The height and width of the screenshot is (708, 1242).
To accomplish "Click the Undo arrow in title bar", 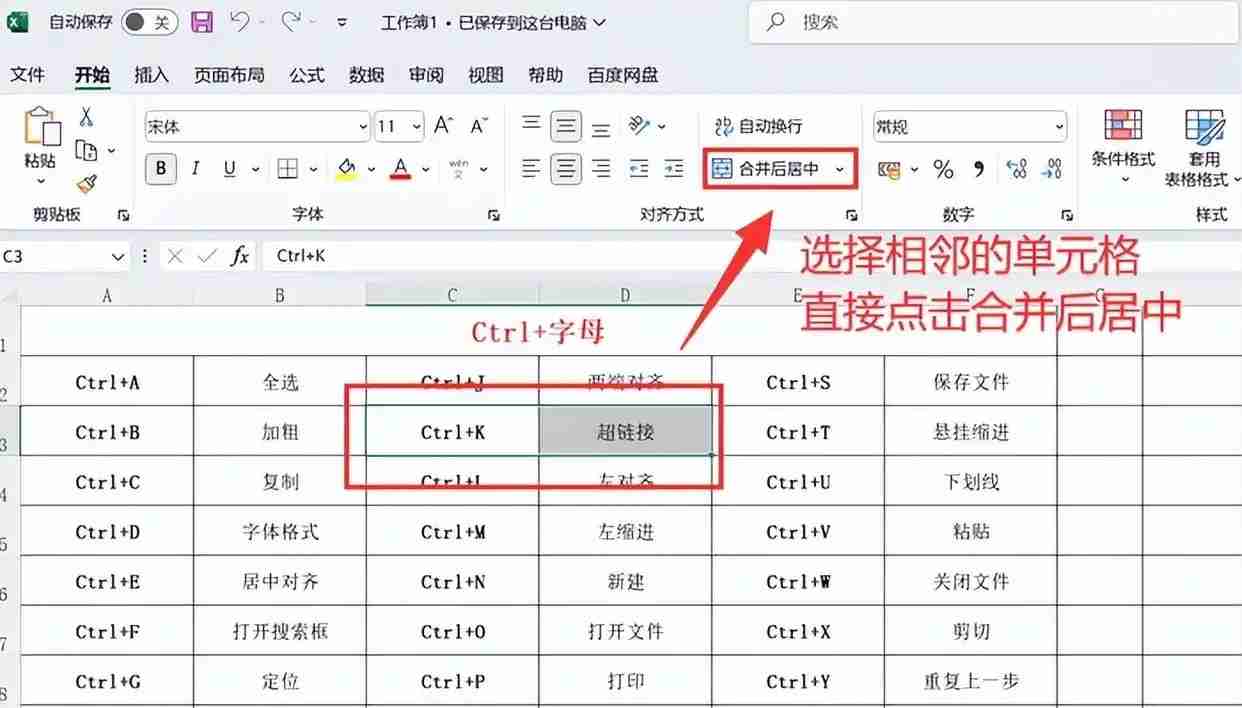I will pos(239,21).
